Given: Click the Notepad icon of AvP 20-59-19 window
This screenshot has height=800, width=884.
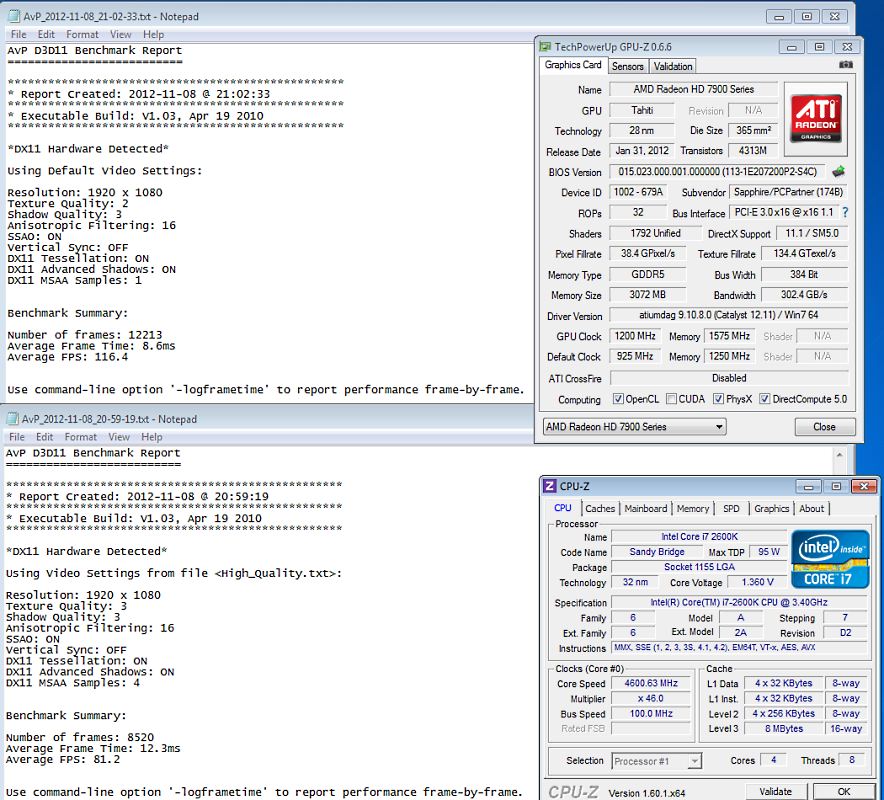Looking at the screenshot, I should (x=12, y=419).
